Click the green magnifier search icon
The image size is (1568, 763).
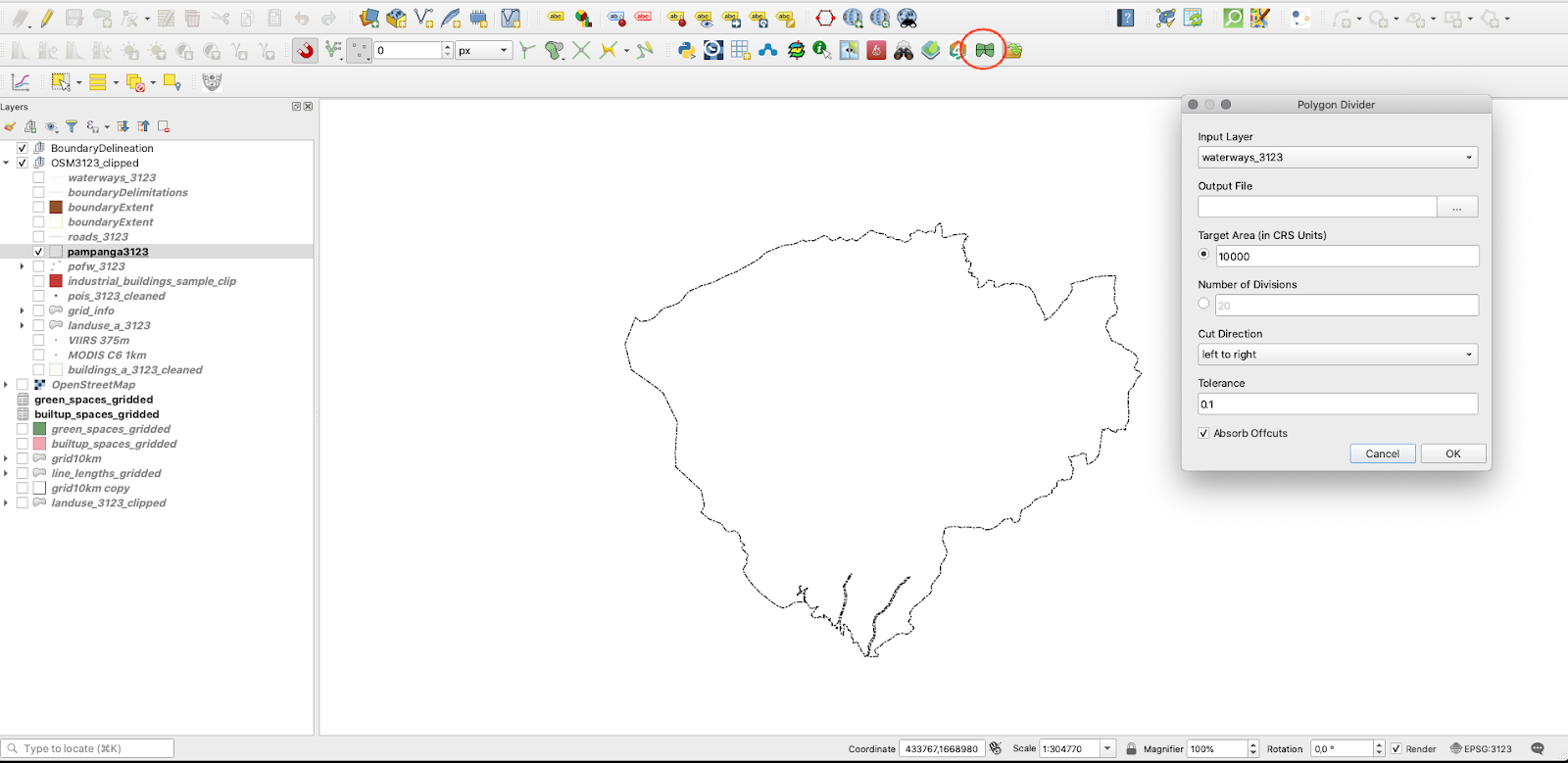pos(1233,18)
